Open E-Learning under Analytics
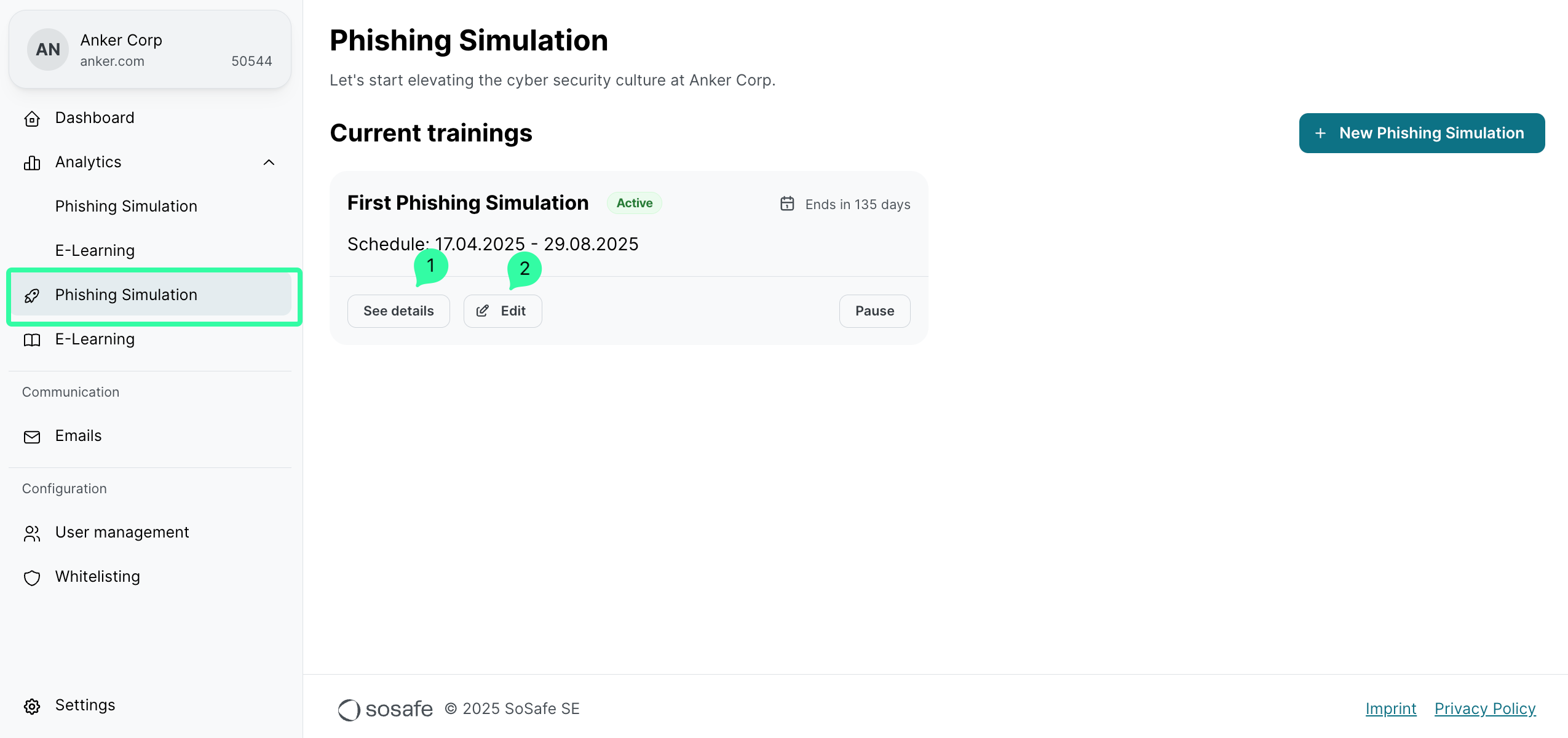The width and height of the screenshot is (1568, 738). tap(95, 250)
